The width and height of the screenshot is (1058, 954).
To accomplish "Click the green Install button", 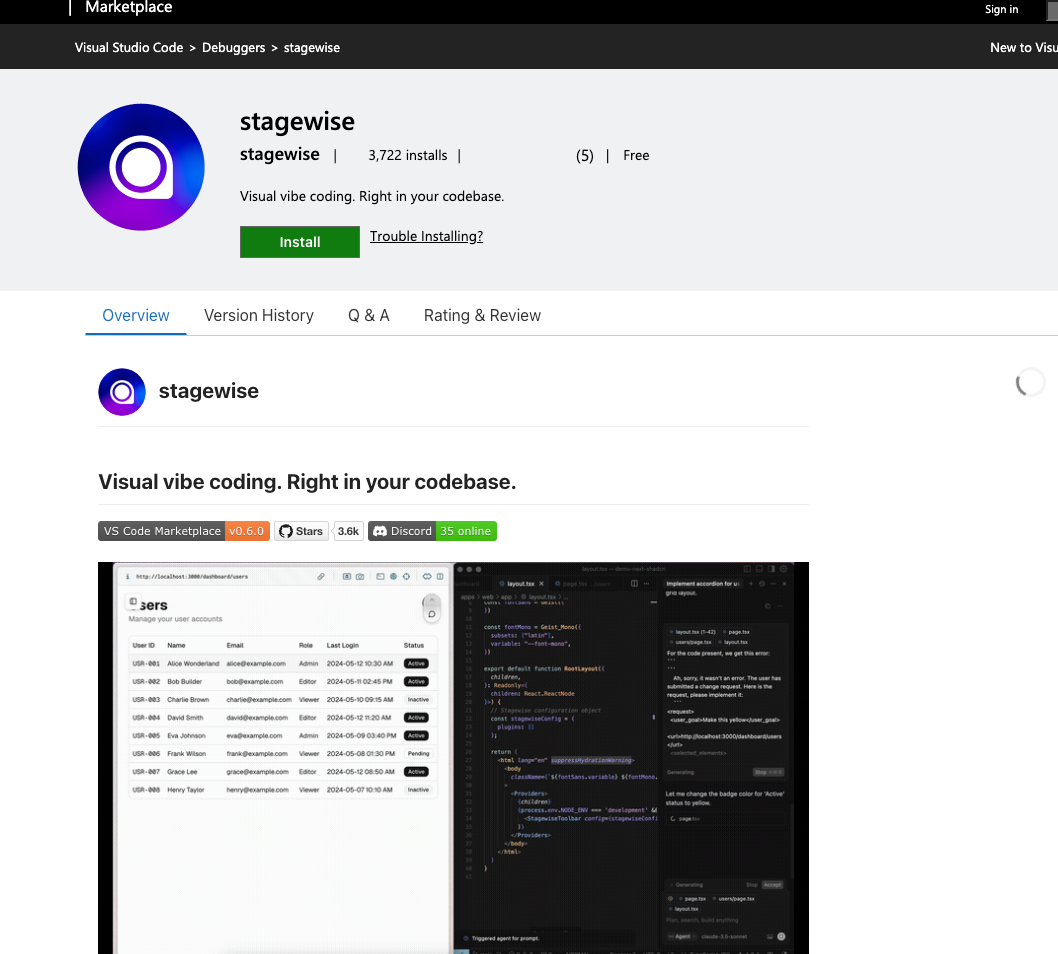I will point(300,242).
